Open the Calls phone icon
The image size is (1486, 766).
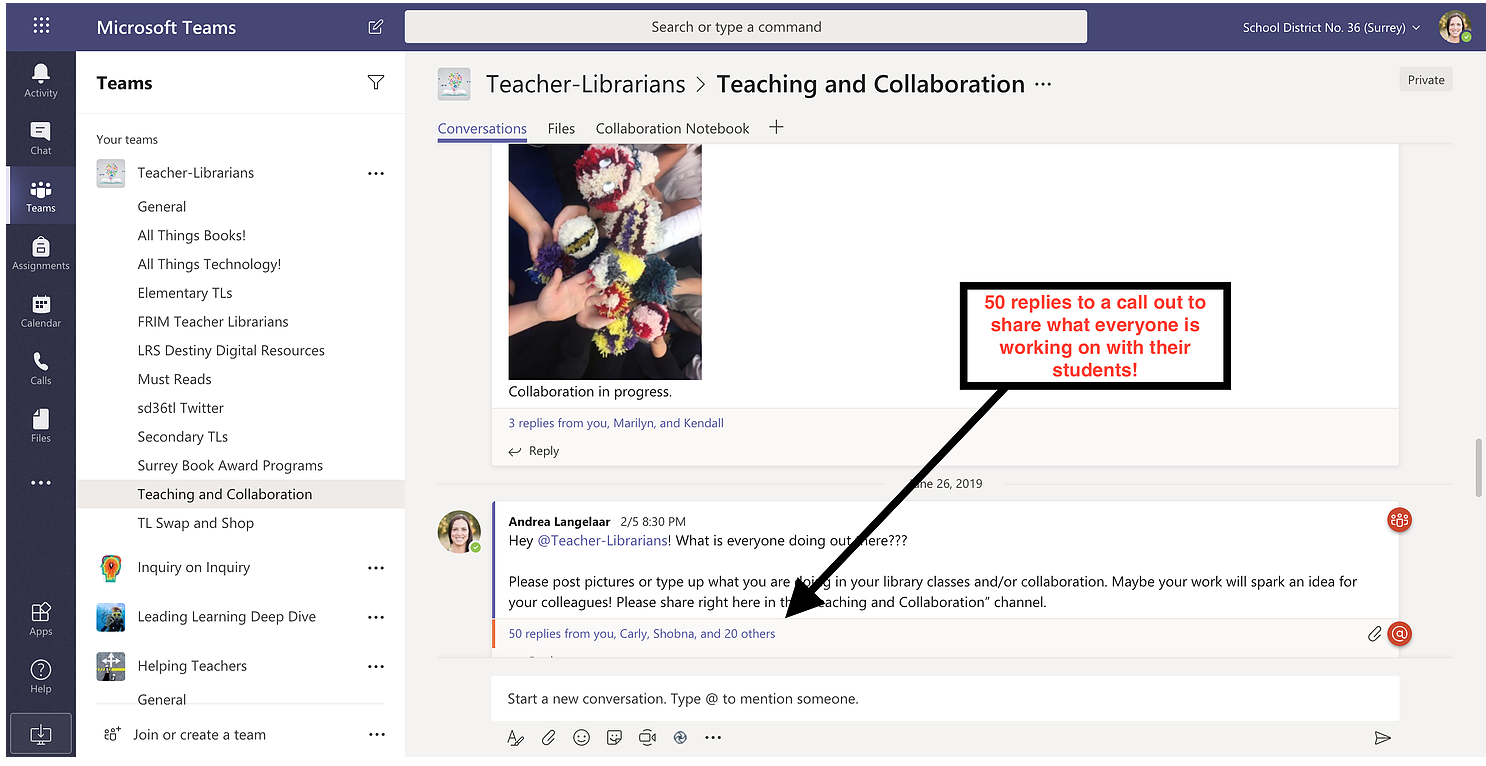pyautogui.click(x=41, y=367)
